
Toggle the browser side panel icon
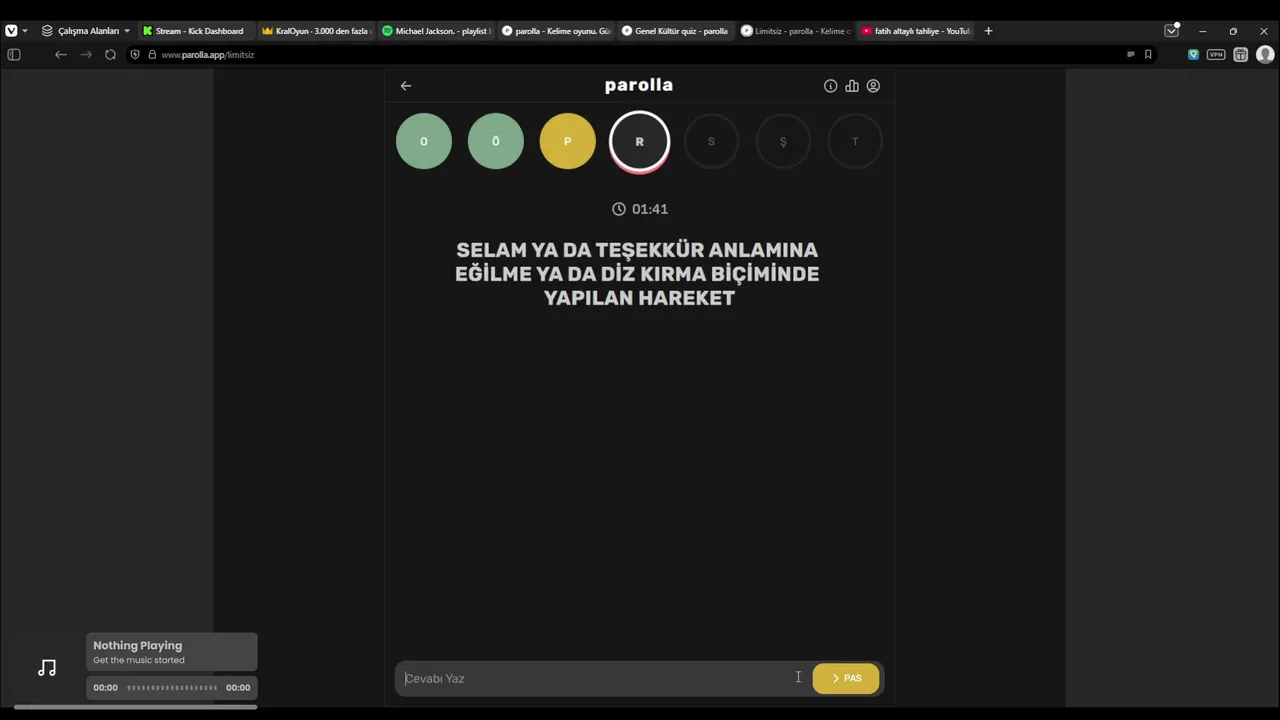pos(14,55)
